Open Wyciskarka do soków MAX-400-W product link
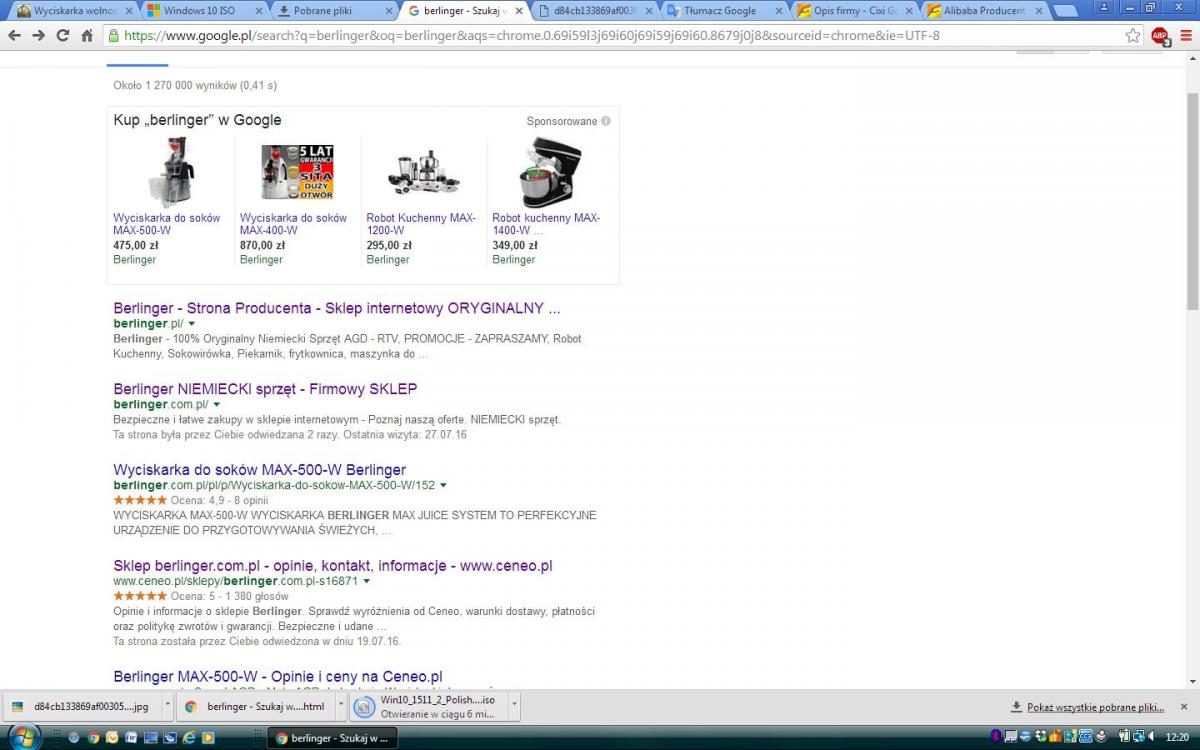Screen dimensions: 1200x750 pyautogui.click(x=293, y=224)
